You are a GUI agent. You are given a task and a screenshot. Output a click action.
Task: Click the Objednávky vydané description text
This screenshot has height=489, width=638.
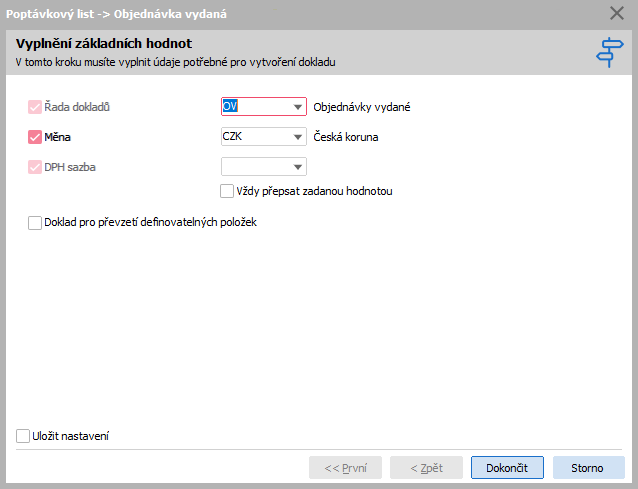point(362,107)
